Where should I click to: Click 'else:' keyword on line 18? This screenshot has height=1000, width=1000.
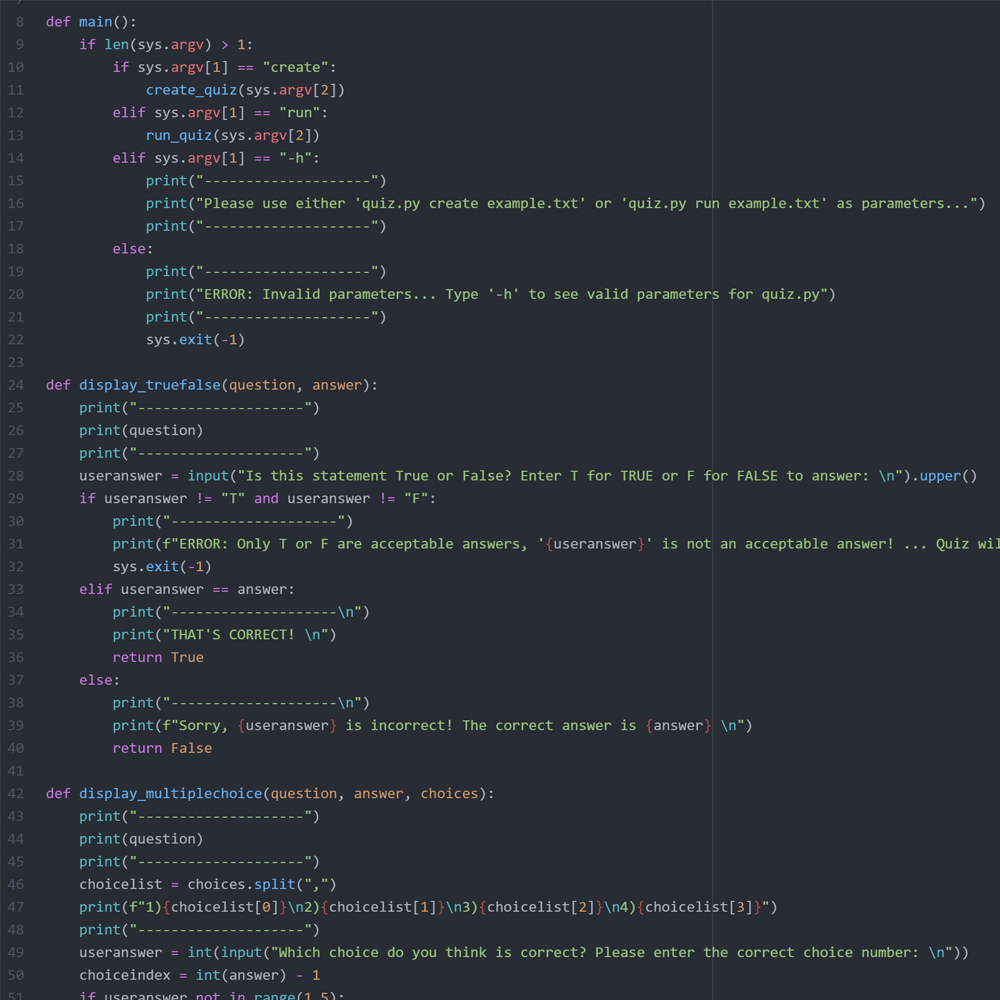click(x=133, y=249)
